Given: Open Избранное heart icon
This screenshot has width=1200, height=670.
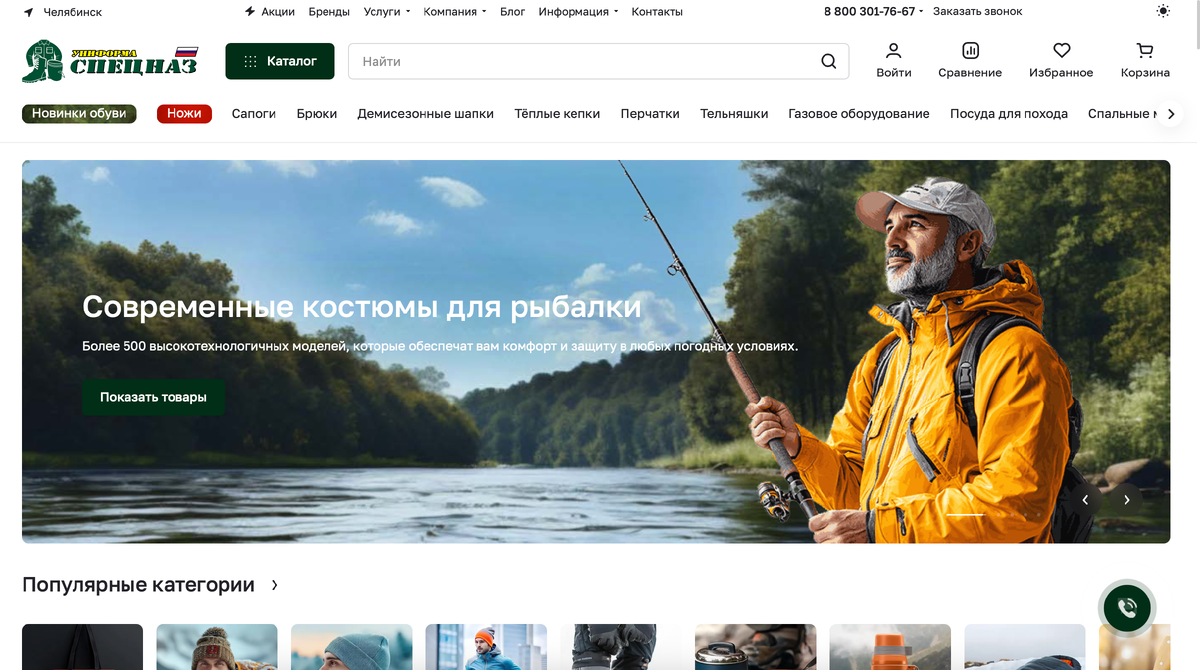Looking at the screenshot, I should tap(1061, 50).
